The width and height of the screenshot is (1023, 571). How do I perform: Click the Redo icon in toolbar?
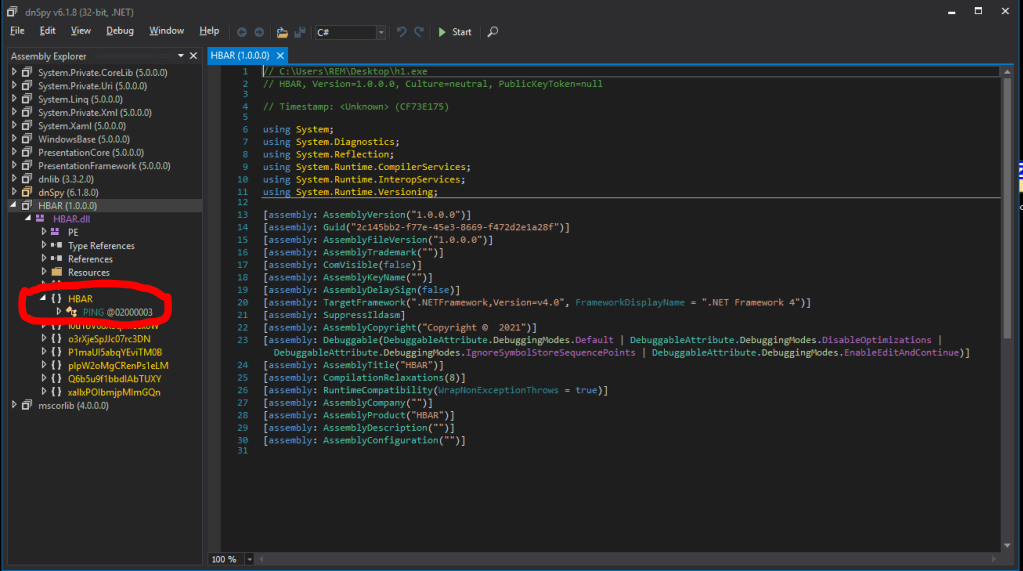click(x=419, y=32)
